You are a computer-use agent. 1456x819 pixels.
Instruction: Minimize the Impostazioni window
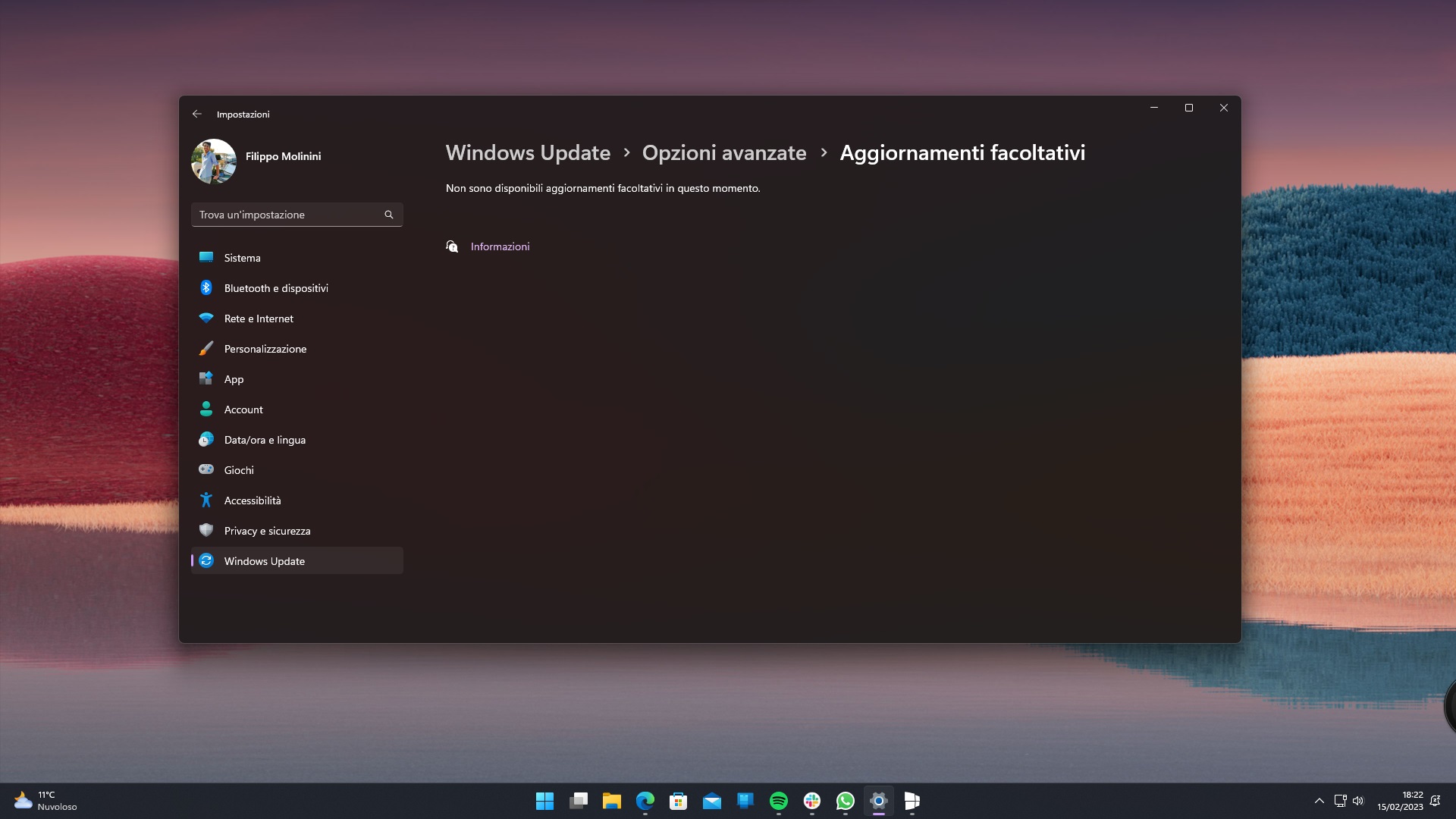point(1154,108)
